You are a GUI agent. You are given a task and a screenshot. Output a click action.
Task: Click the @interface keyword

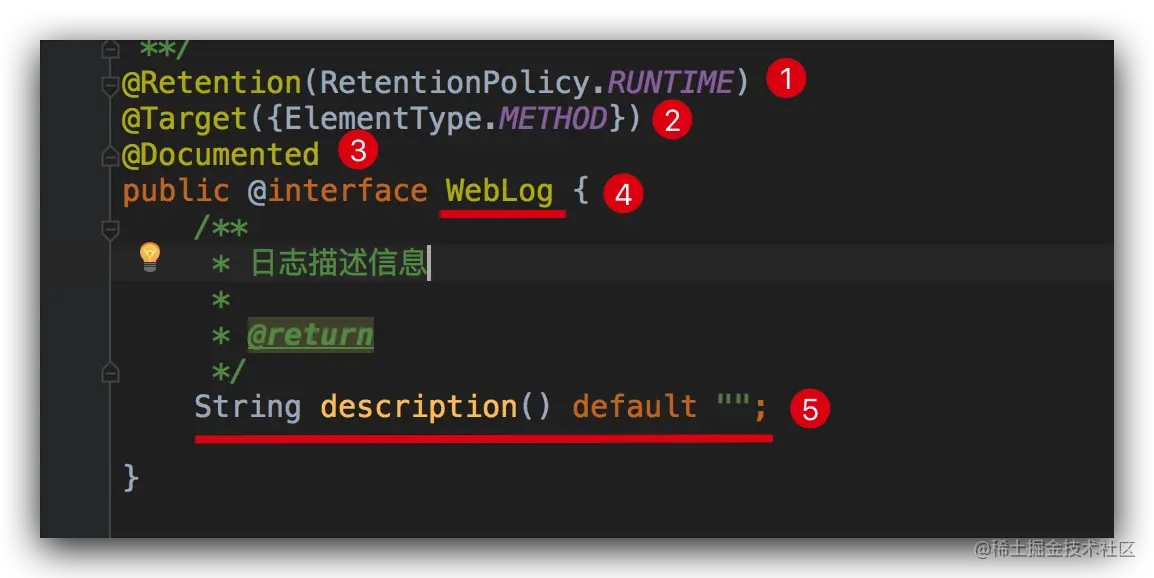coord(338,191)
